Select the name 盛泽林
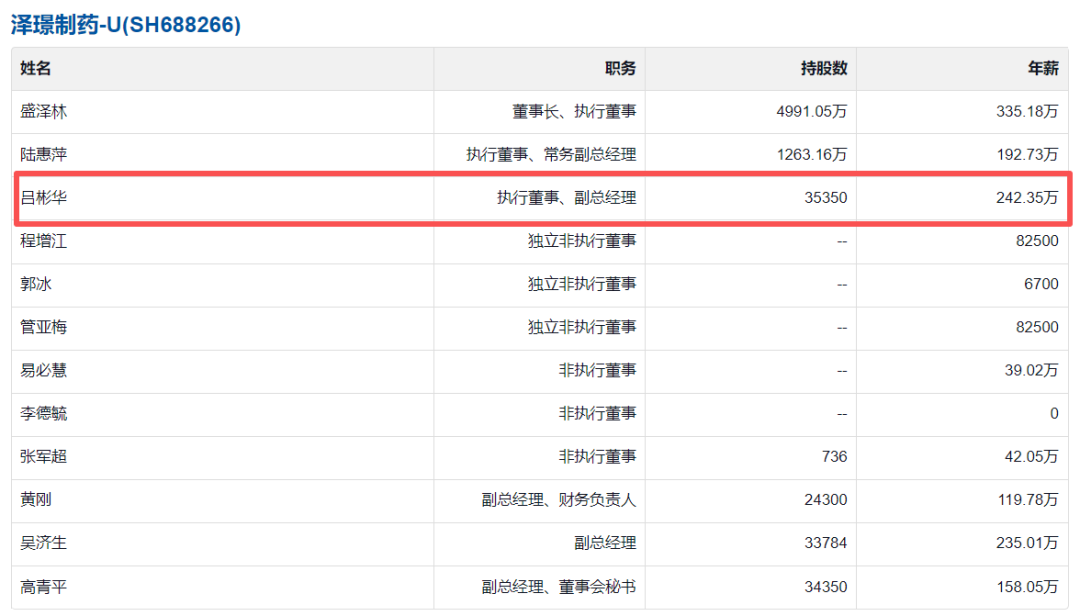The image size is (1080, 616). coord(44,112)
